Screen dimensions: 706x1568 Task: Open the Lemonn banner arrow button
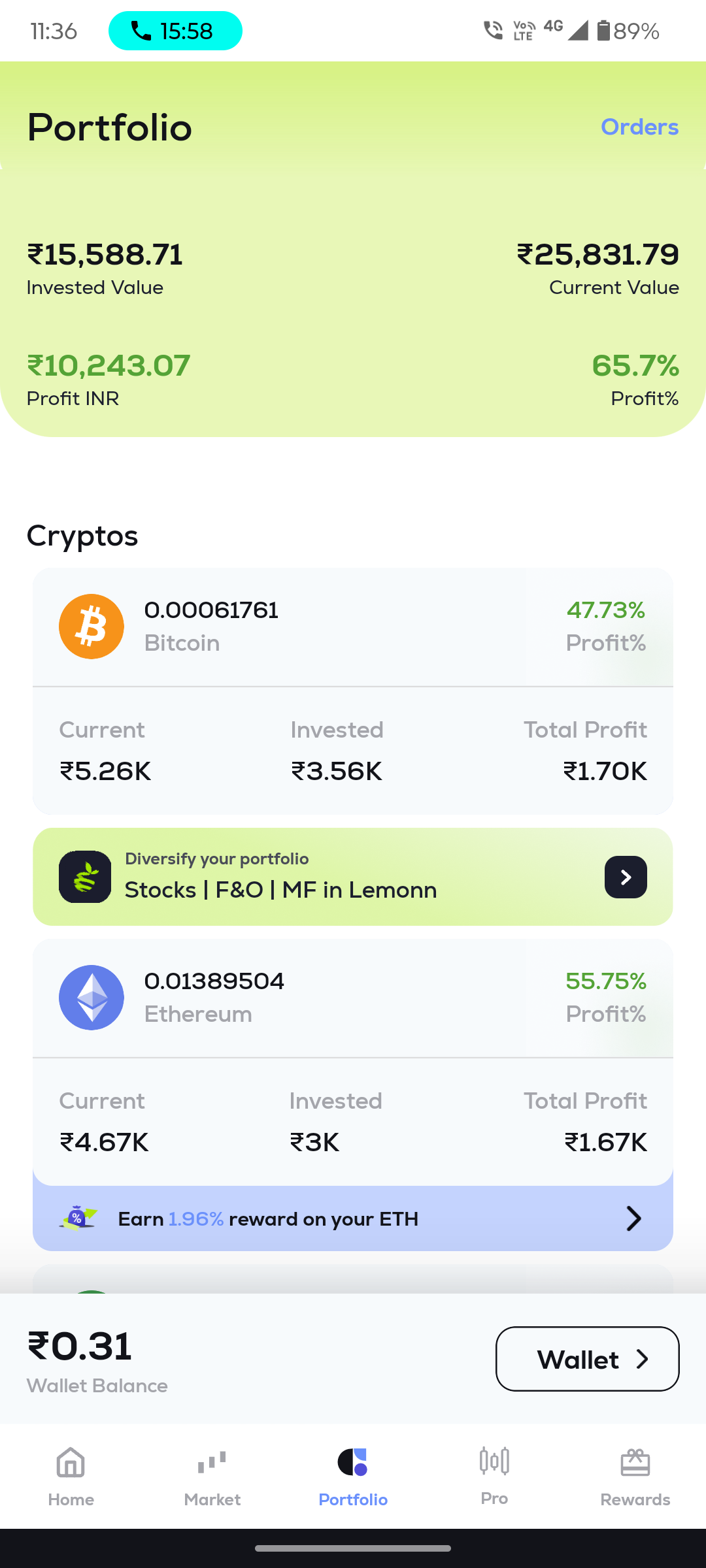626,877
